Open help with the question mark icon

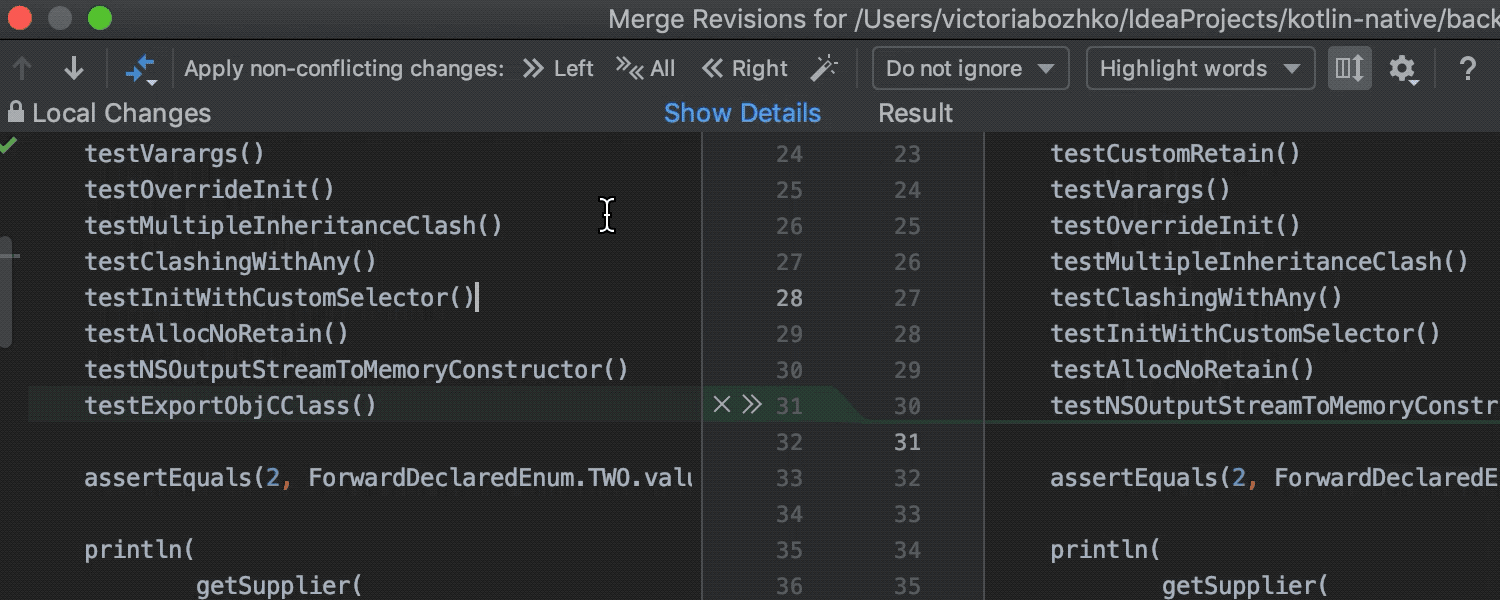1466,68
